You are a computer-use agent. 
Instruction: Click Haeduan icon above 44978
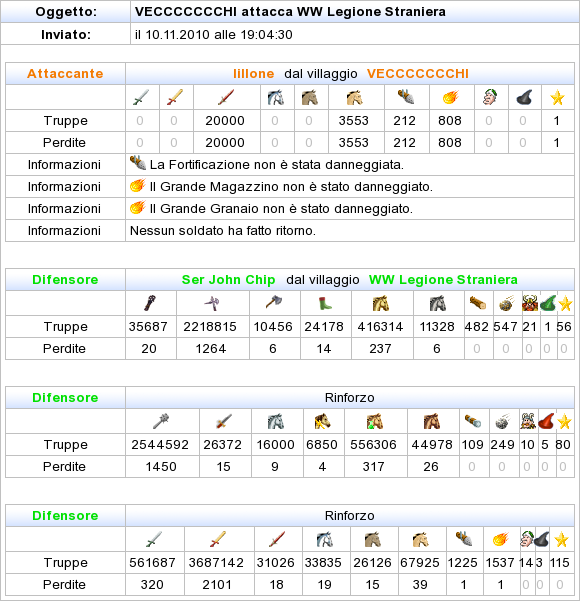pyautogui.click(x=432, y=421)
